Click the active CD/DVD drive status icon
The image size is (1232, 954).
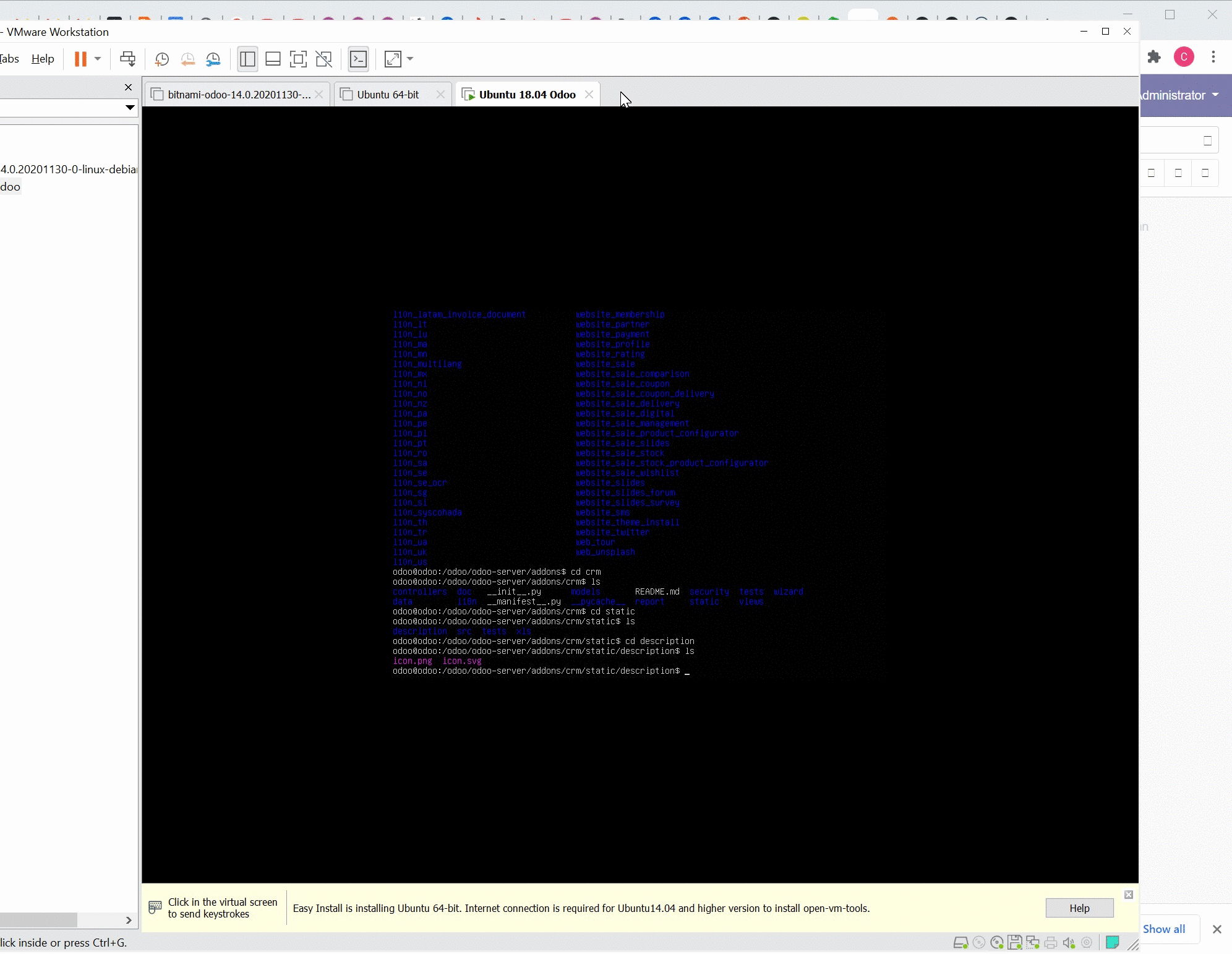[996, 943]
